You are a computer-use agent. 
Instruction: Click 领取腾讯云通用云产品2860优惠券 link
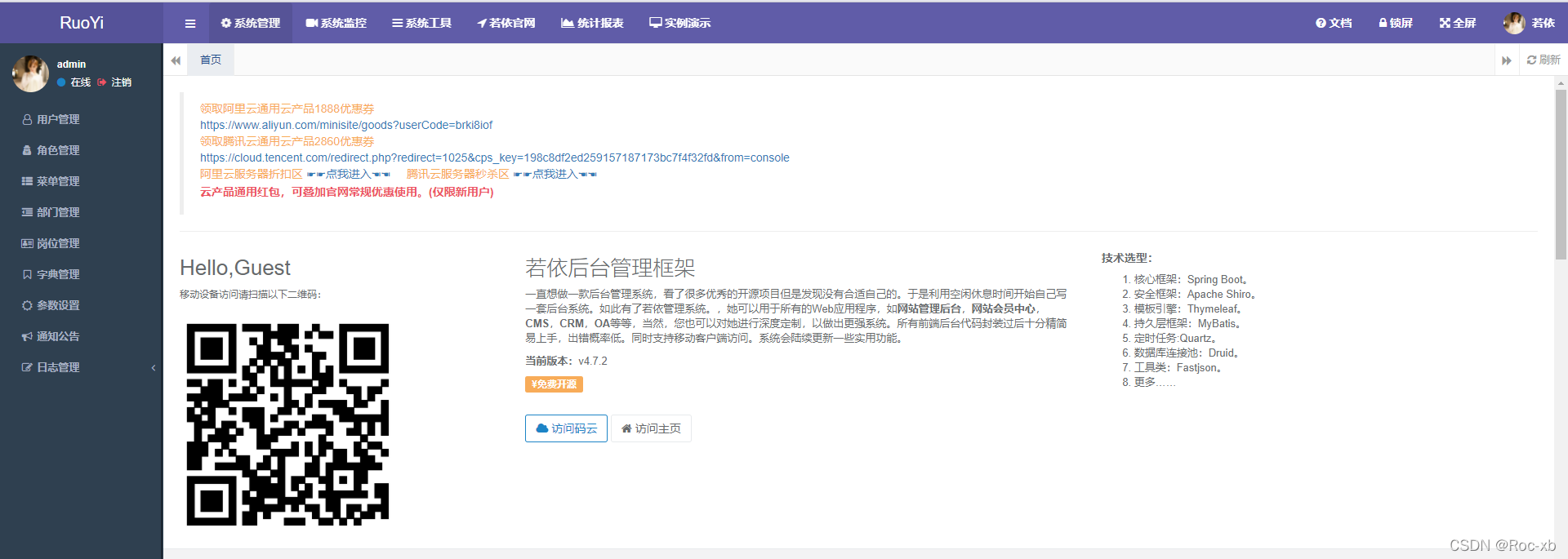click(x=287, y=141)
